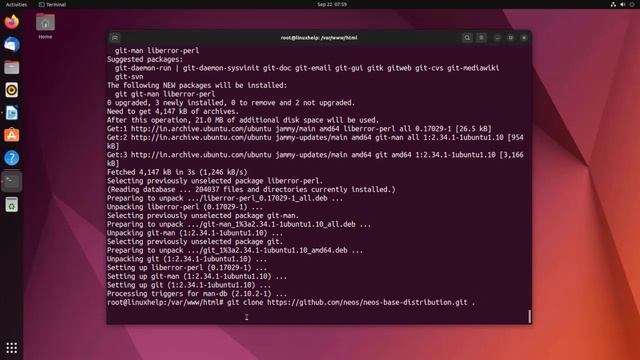This screenshot has width=640, height=360.
Task: Open the clock and calendar in top bar
Action: (x=332, y=4)
